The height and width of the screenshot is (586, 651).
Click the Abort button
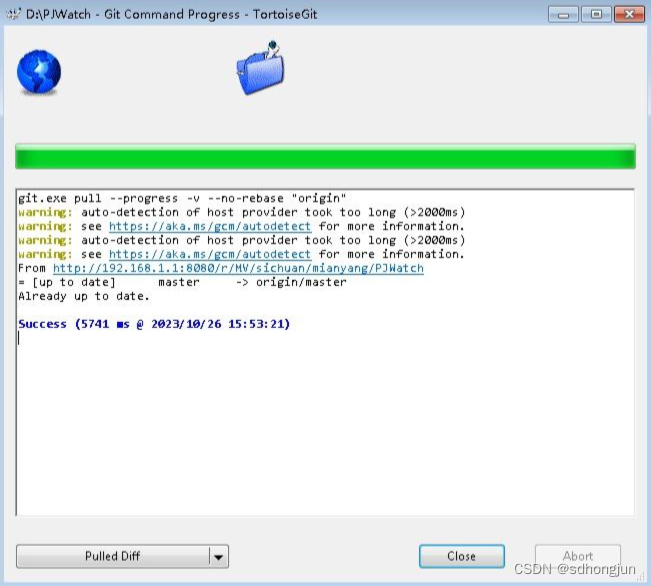pyautogui.click(x=578, y=556)
